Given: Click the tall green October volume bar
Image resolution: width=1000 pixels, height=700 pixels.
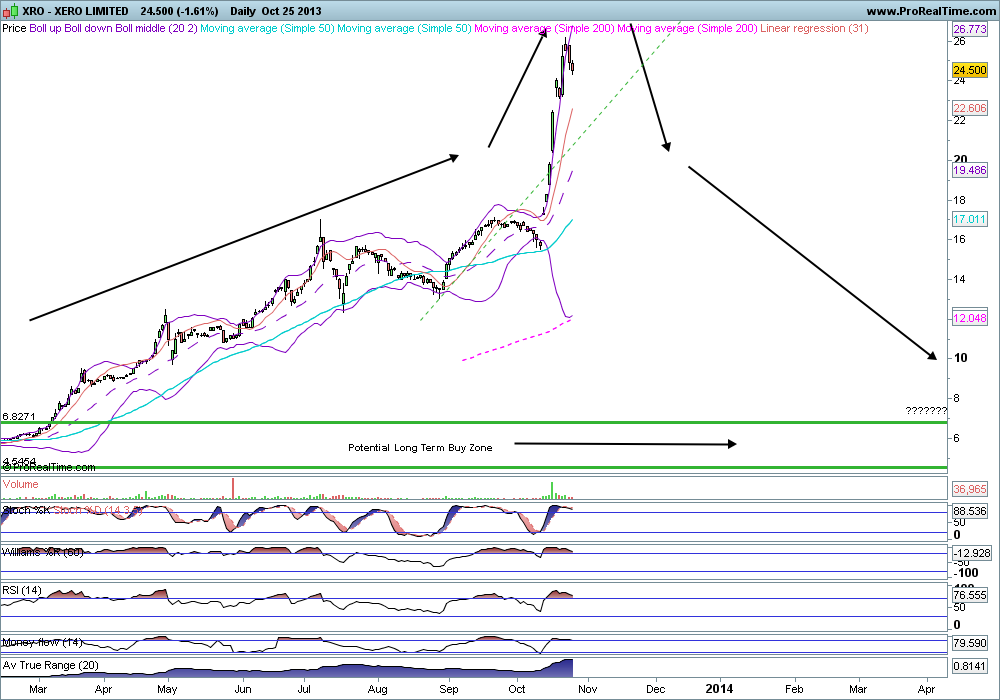Looking at the screenshot, I should tap(552, 490).
